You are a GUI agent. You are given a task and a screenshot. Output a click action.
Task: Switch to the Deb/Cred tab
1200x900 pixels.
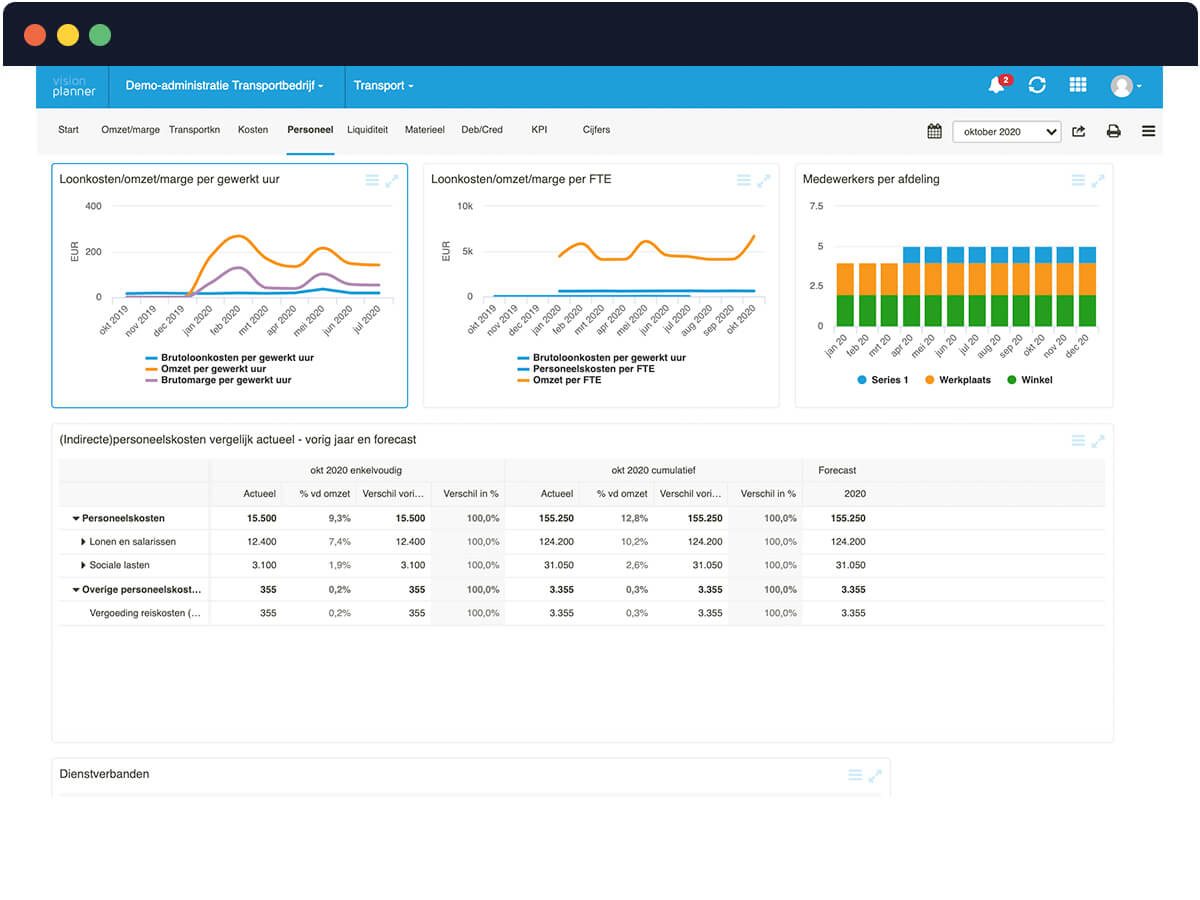pyautogui.click(x=482, y=130)
